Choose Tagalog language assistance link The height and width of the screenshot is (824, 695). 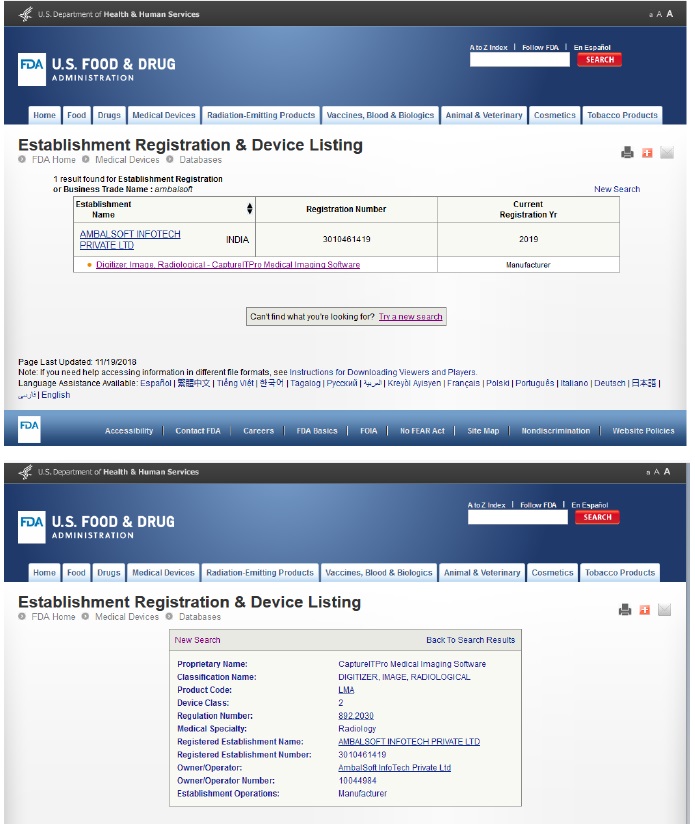point(305,383)
